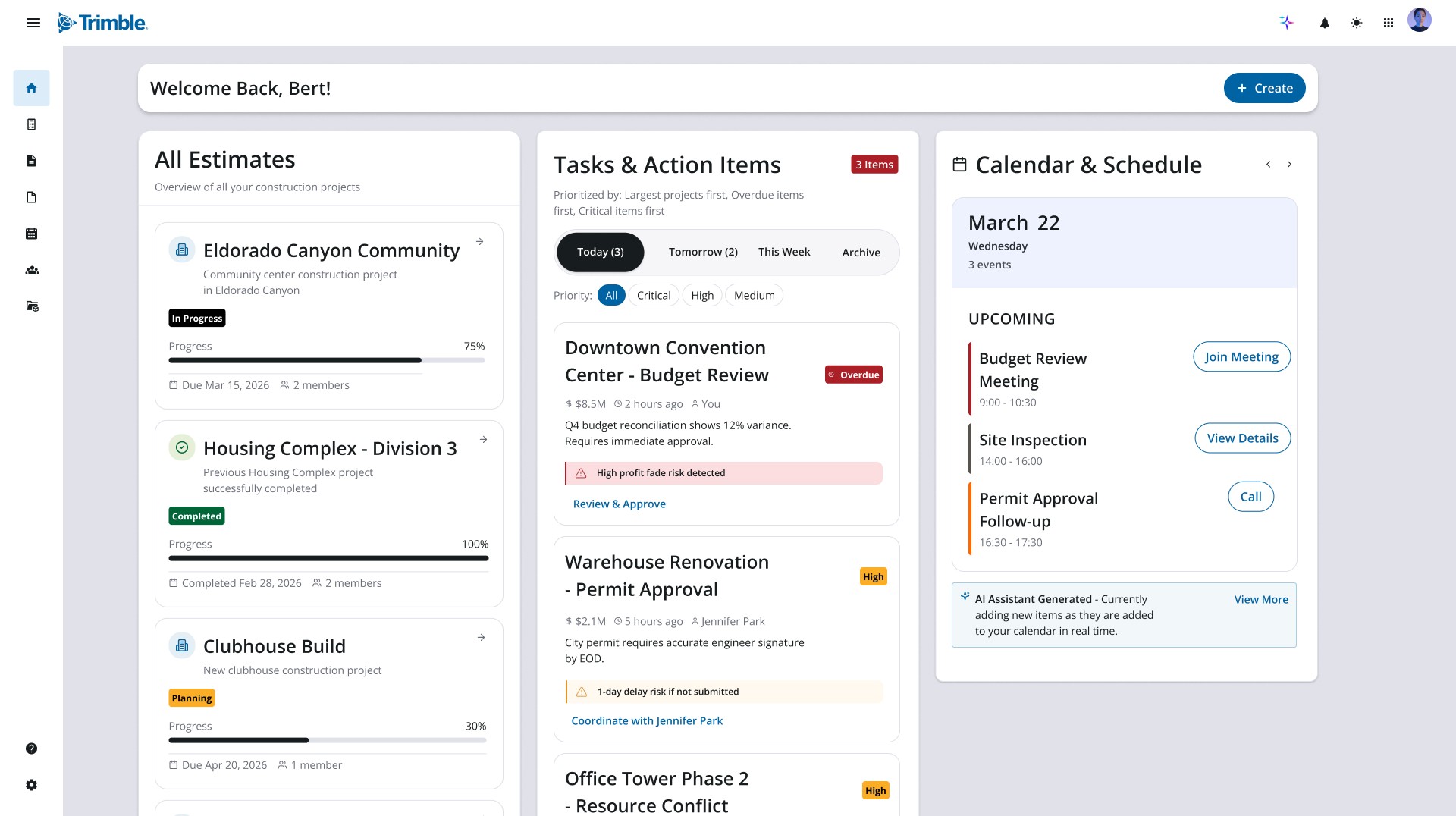Open the calculator/estimates sidebar icon
1456x816 pixels.
(x=31, y=124)
